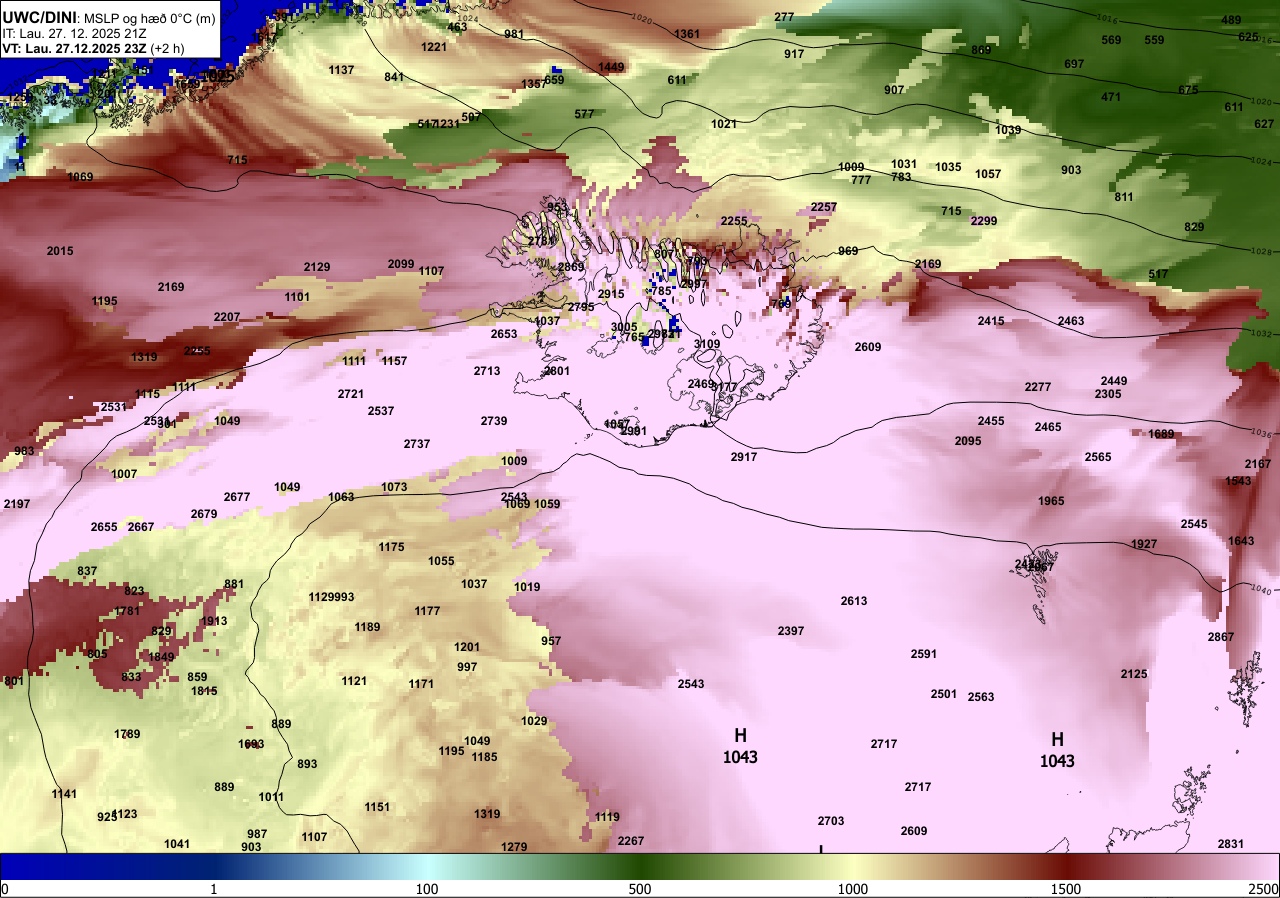This screenshot has width=1280, height=898.
Task: Click the 2415 height value
Action: click(x=991, y=321)
